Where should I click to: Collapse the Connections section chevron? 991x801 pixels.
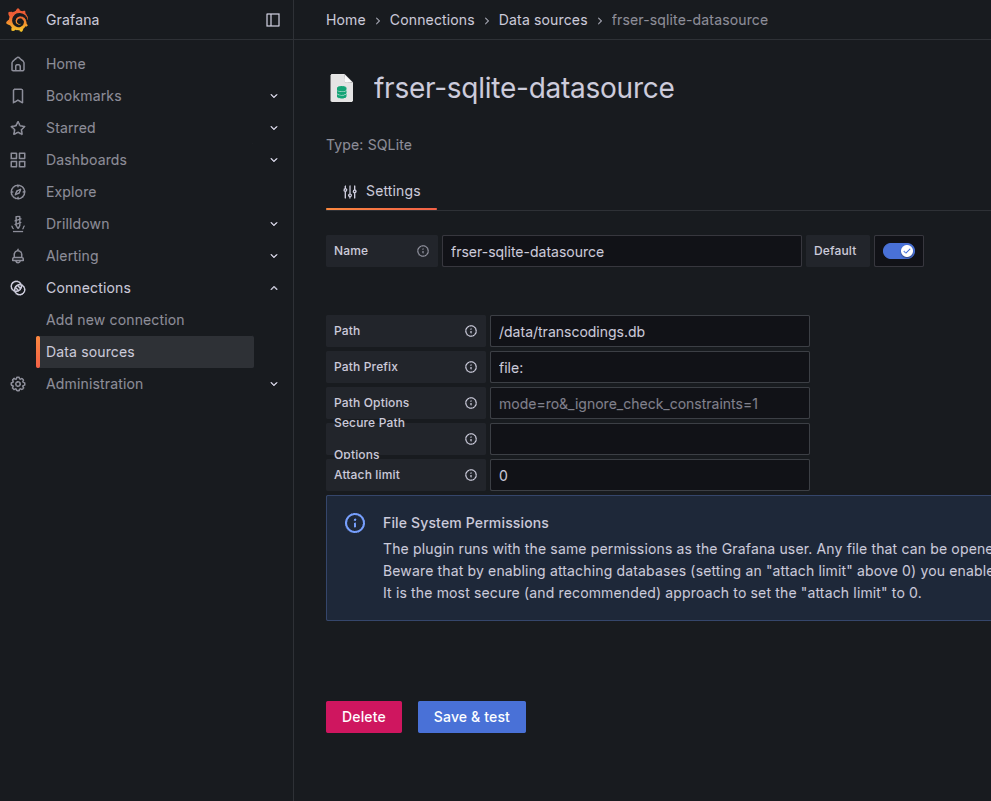pos(274,288)
